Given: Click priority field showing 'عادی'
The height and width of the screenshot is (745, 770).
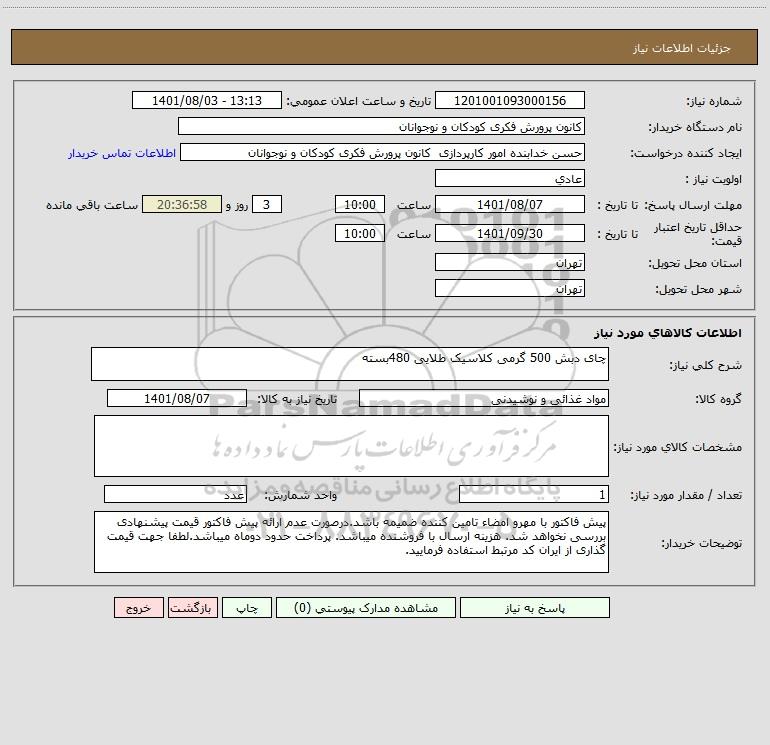Looking at the screenshot, I should pyautogui.click(x=510, y=178).
